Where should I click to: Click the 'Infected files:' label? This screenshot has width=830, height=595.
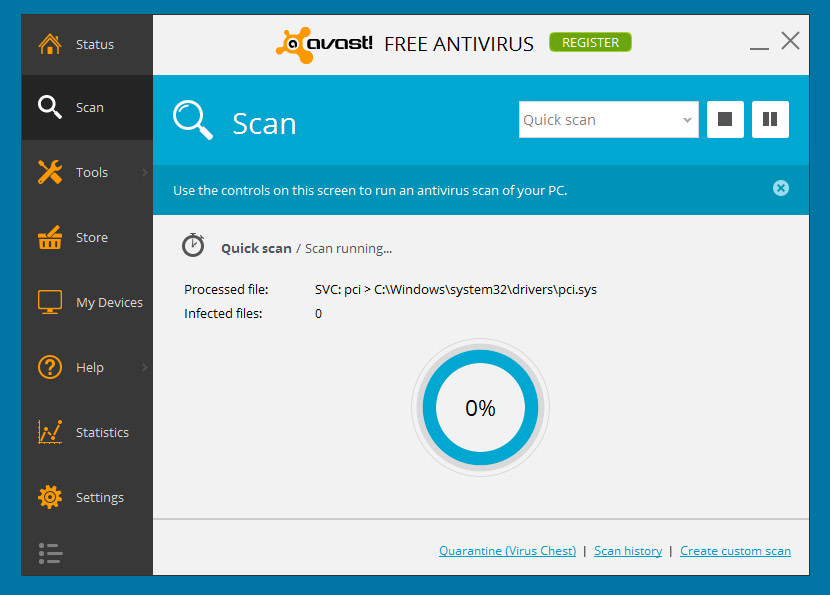tap(223, 313)
